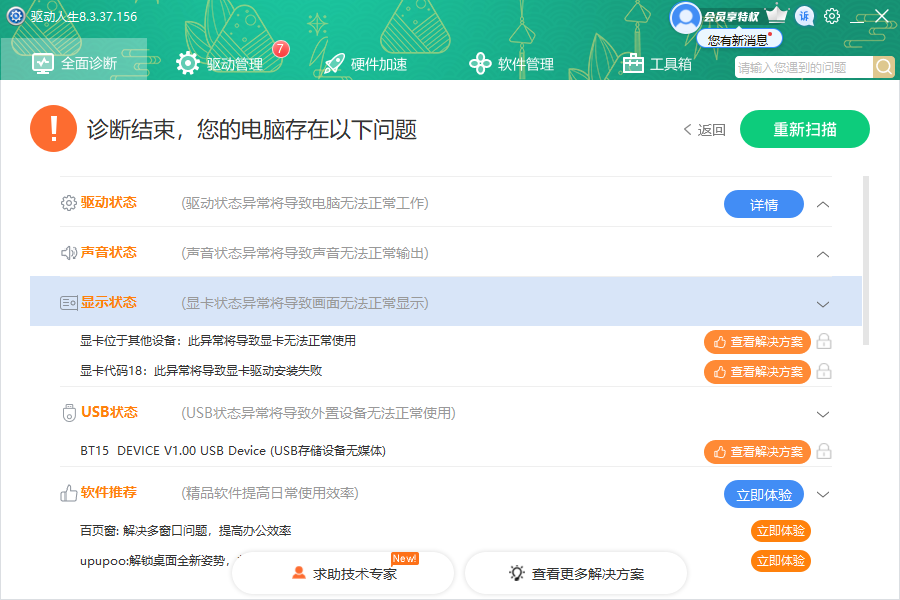Go to the 软件管理 tab
Viewport: 900px width, 600px height.
511,64
